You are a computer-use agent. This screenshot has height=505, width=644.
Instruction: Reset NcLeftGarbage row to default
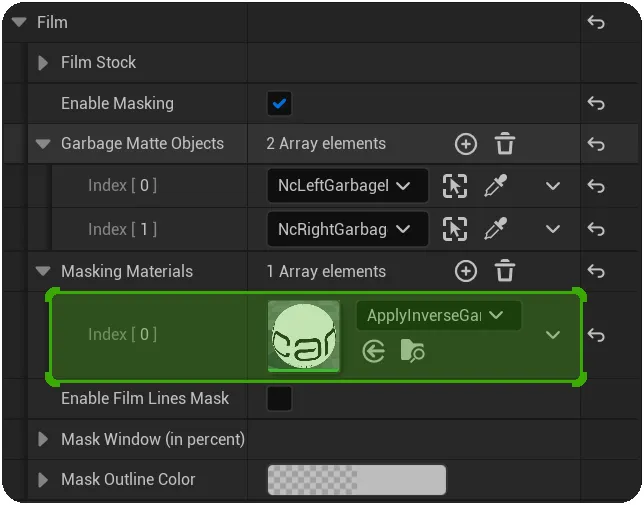pyautogui.click(x=596, y=186)
